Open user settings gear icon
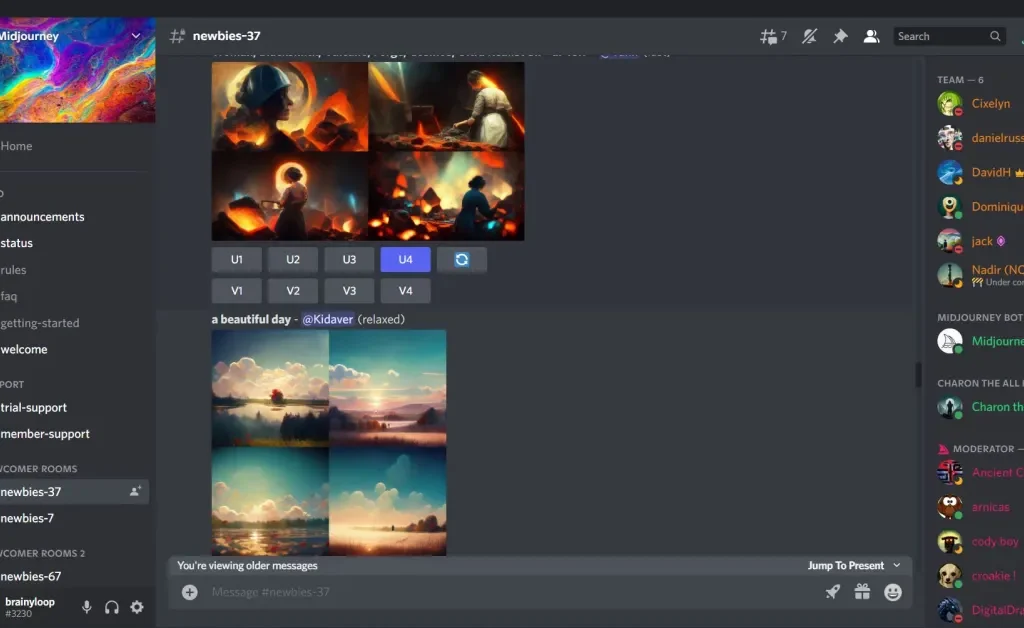1024x628 pixels. pos(136,607)
